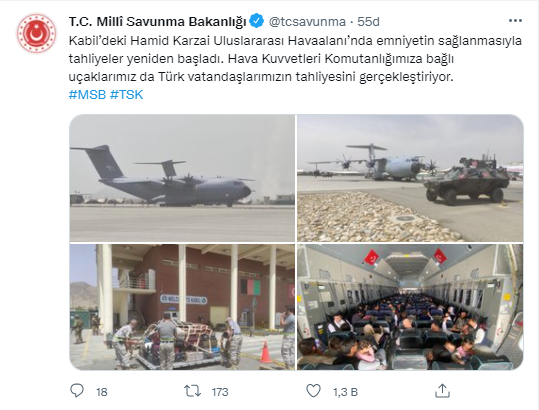Click the 1,3 B likes count
This screenshot has width=539, height=410.
click(x=345, y=392)
